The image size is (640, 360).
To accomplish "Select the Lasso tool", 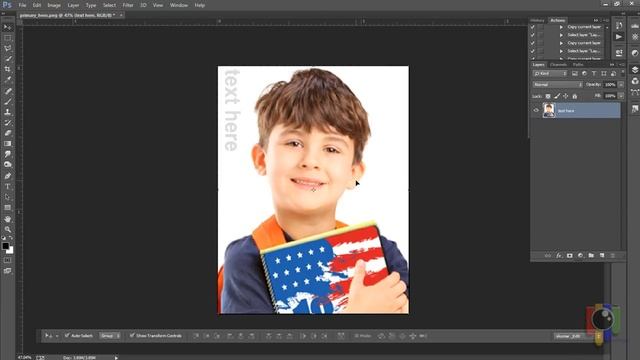I will pos(7,49).
